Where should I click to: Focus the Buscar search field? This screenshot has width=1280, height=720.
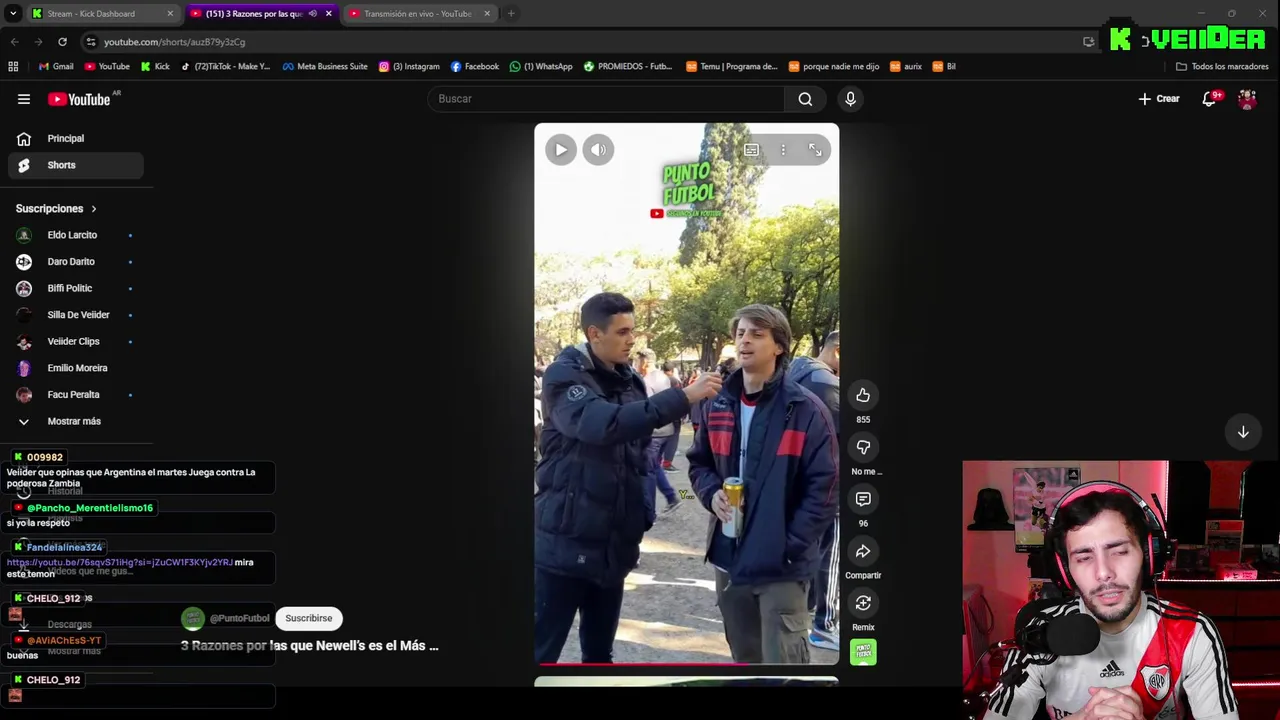(606, 99)
